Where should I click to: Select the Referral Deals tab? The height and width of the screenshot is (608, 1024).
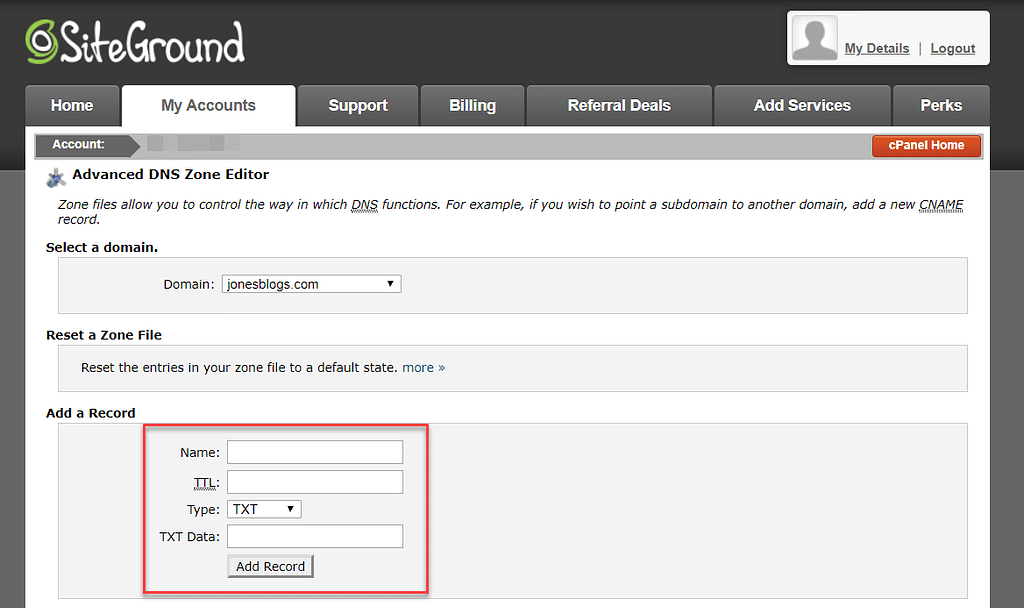tap(619, 106)
